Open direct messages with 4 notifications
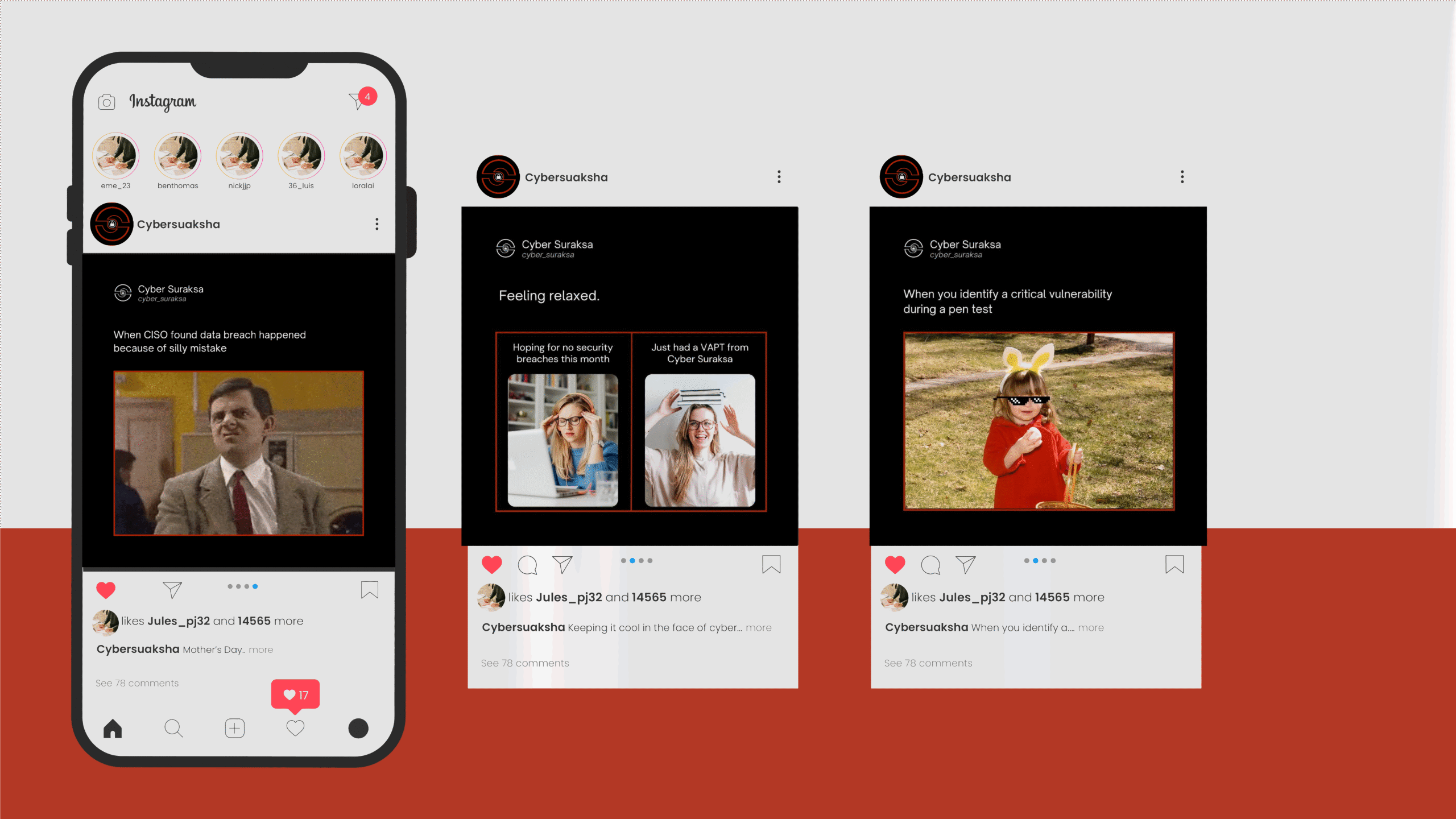The width and height of the screenshot is (1456, 819). click(x=358, y=101)
